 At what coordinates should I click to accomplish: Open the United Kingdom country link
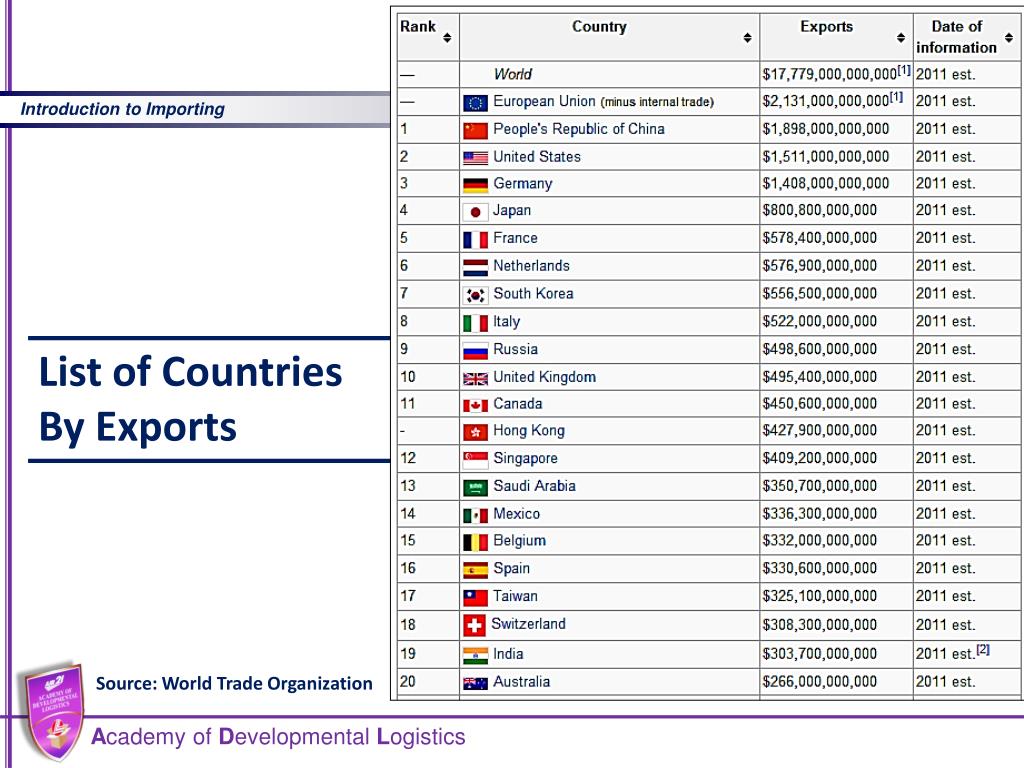[x=544, y=377]
